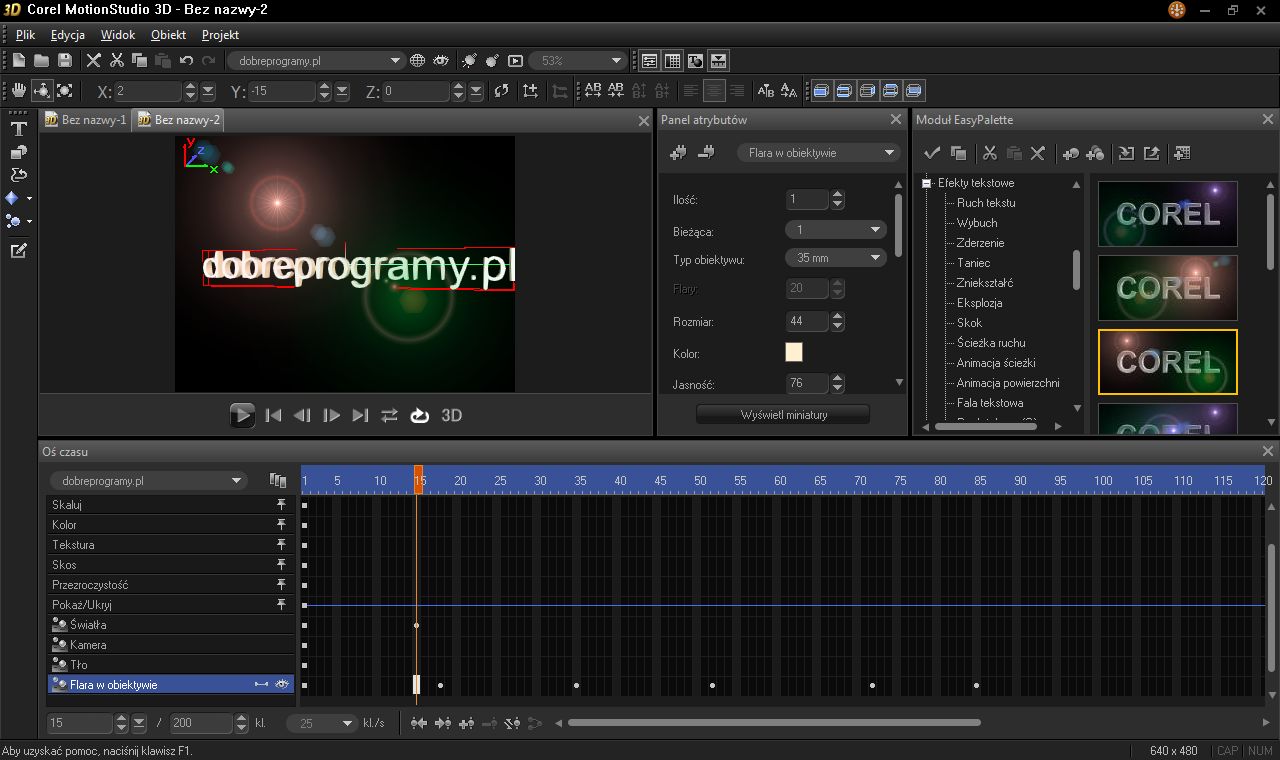Click the orange playhead marker at frame 15

[419, 479]
